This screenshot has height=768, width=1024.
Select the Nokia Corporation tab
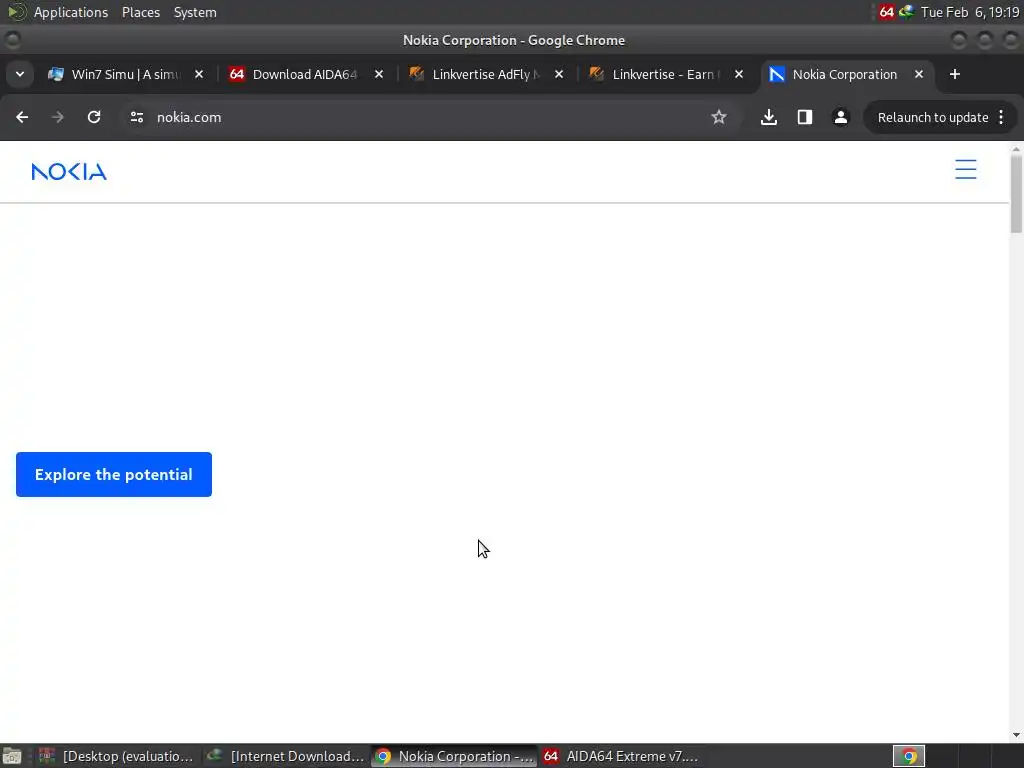(842, 74)
